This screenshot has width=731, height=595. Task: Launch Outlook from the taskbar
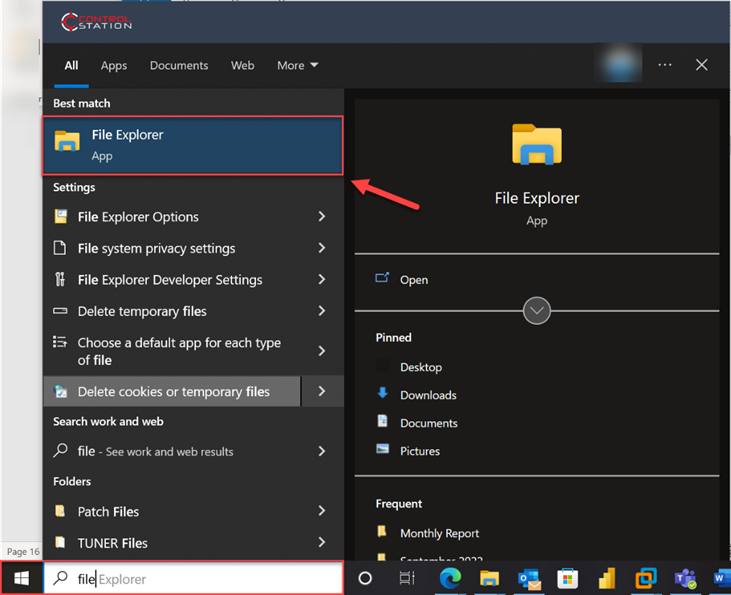[x=529, y=578]
